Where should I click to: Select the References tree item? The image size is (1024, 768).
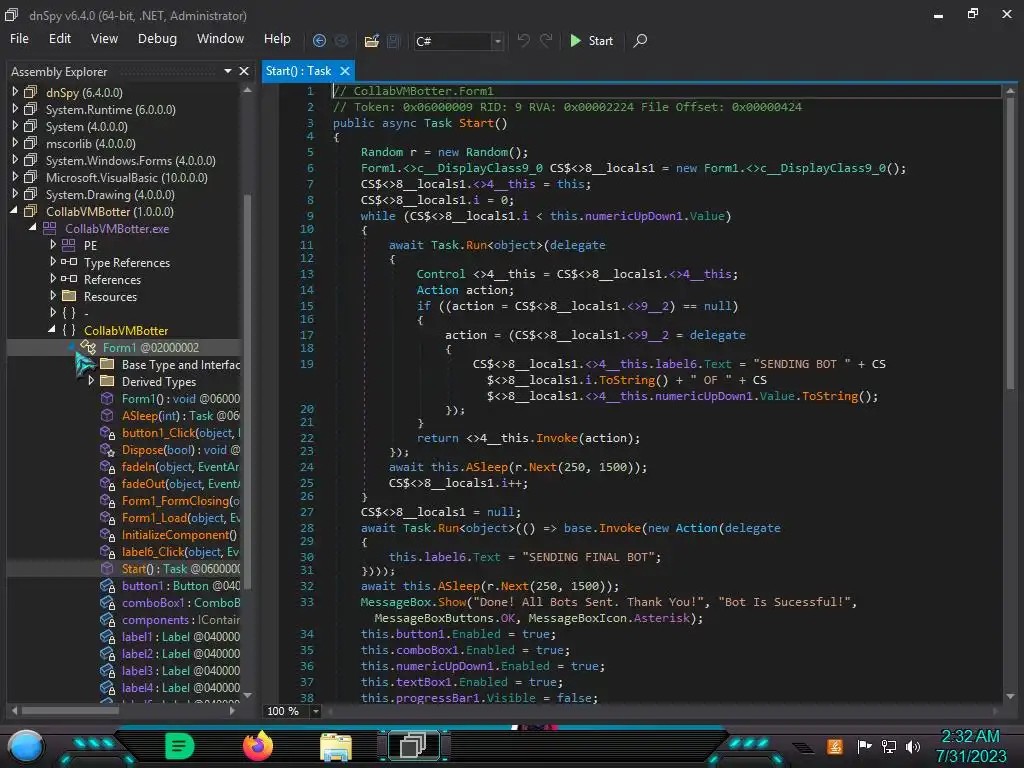(112, 280)
